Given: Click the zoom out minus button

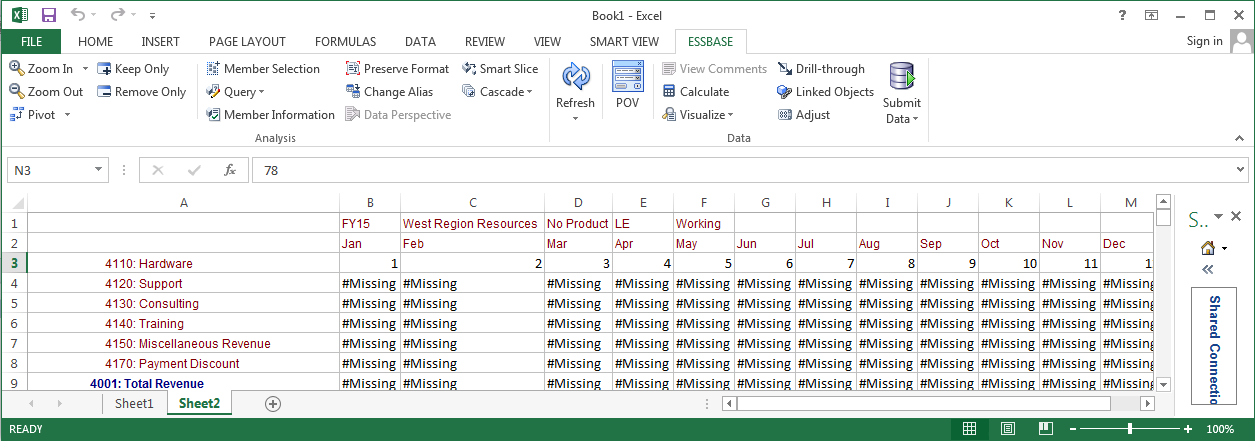Looking at the screenshot, I should 1075,429.
